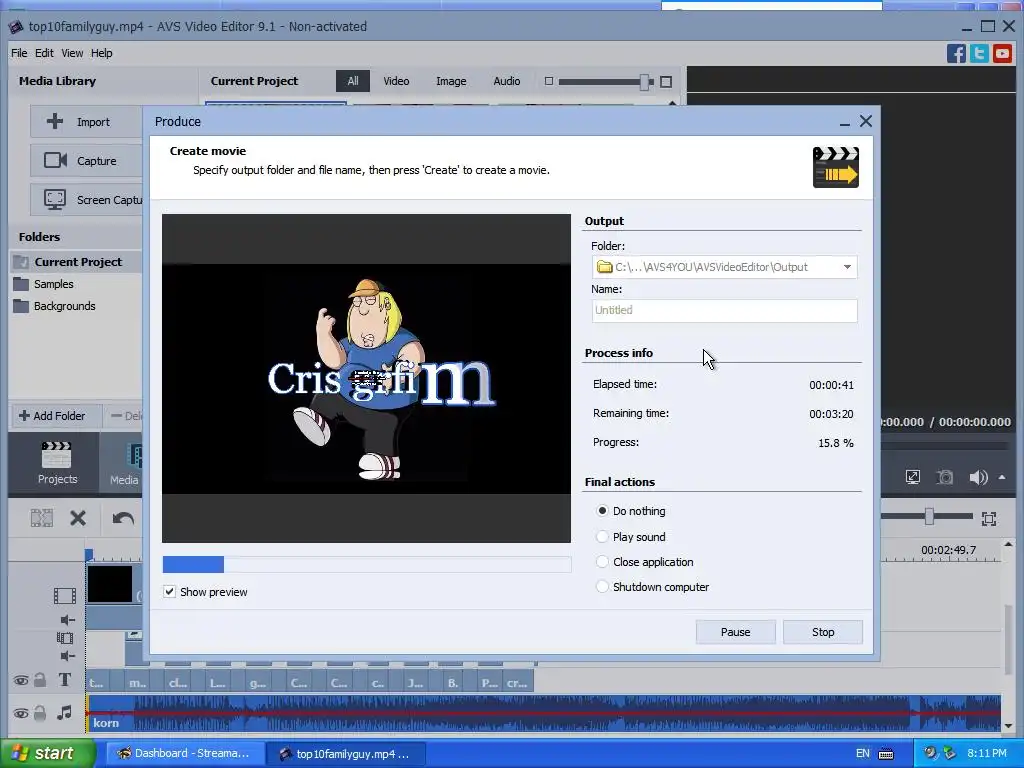Select the Current Project folder
The height and width of the screenshot is (768, 1024).
coord(76,262)
